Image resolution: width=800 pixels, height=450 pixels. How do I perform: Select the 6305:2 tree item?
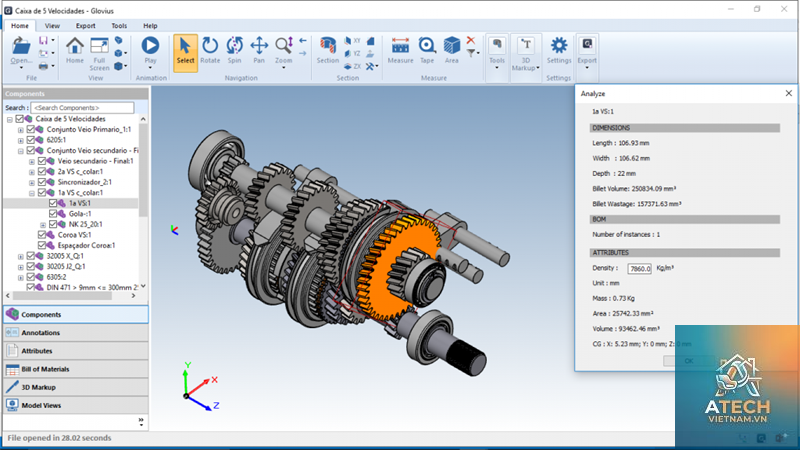tap(56, 277)
